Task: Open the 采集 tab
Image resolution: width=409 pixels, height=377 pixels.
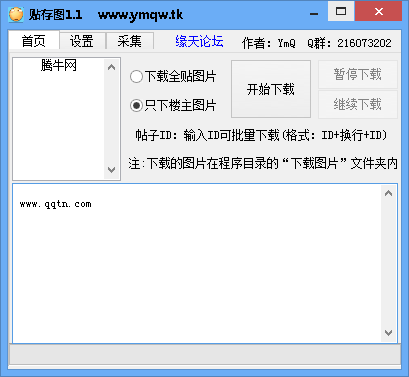Action: tap(130, 41)
